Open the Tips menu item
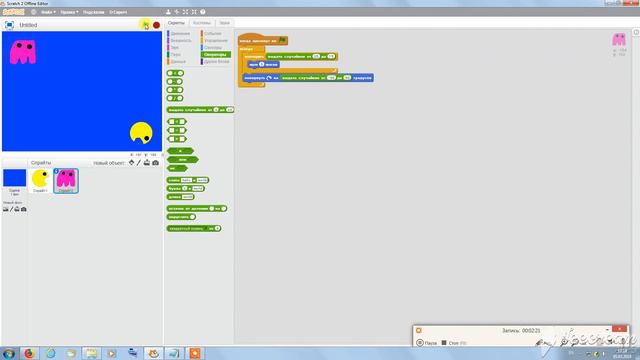The image size is (640, 360). click(x=93, y=12)
